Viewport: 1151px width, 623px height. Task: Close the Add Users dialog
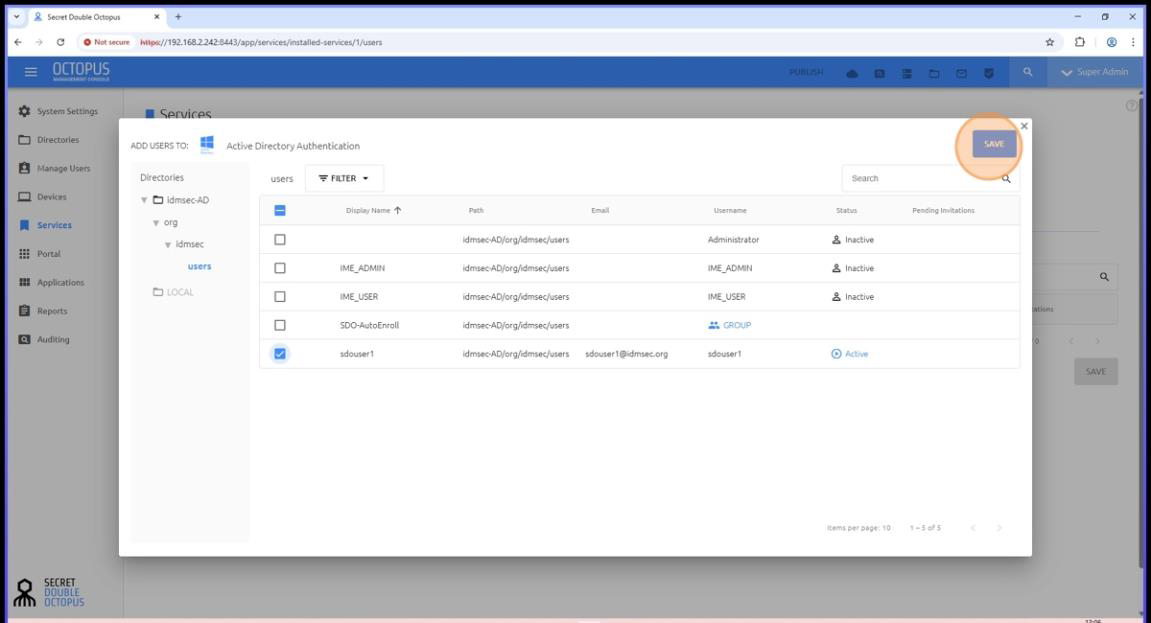[x=1024, y=126]
